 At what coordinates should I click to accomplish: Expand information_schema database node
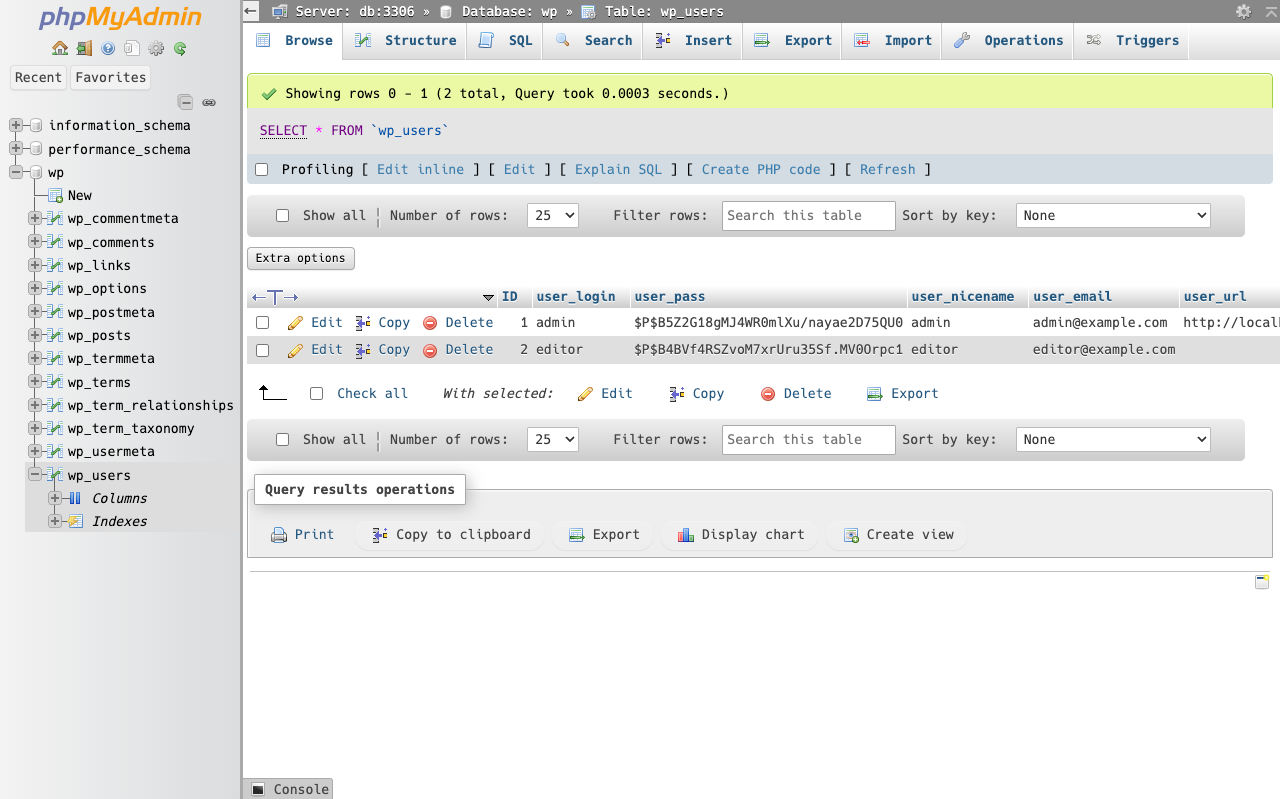(16, 125)
